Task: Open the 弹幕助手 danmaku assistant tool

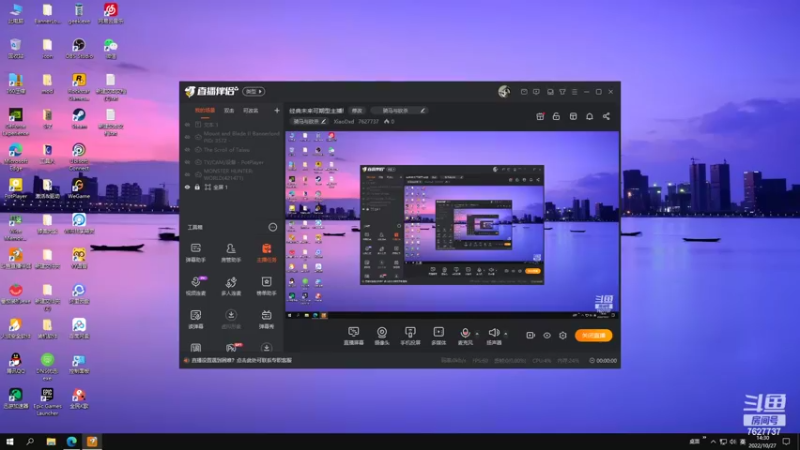Action: click(x=195, y=253)
